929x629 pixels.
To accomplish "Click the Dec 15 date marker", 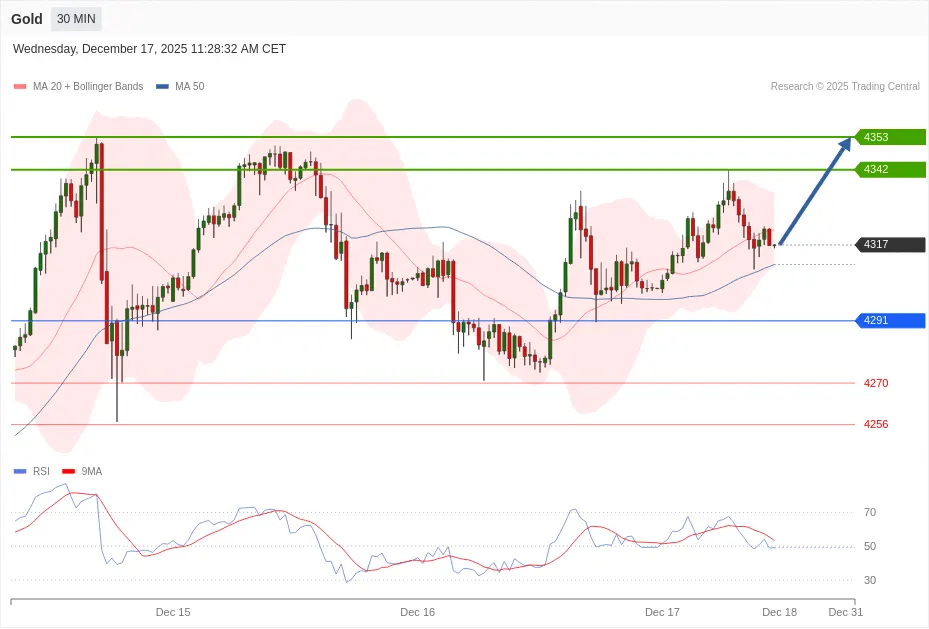I will pos(173,611).
